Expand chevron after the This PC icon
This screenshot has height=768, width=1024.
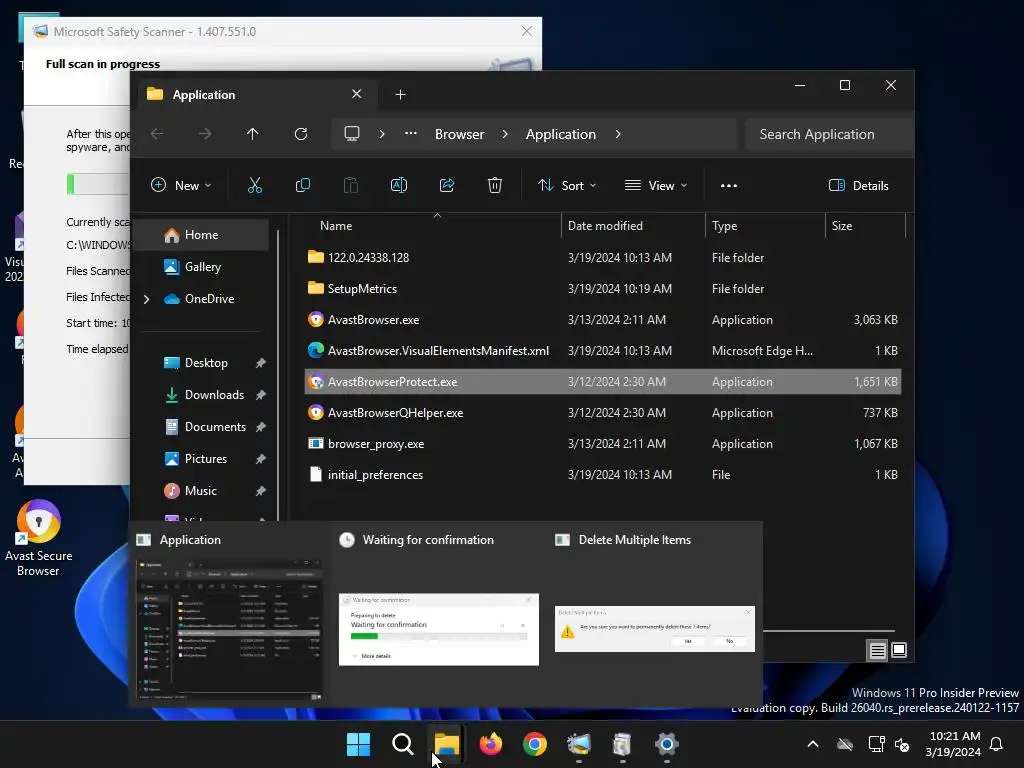[x=382, y=134]
